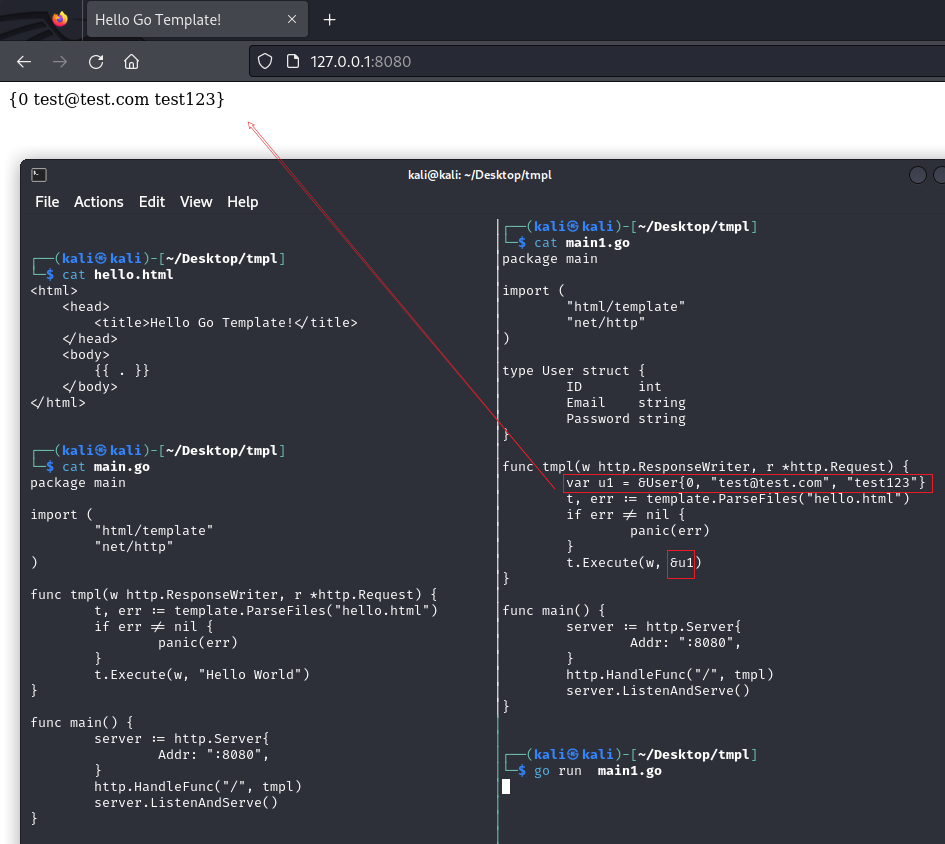Open the terminal Help menu
The width and height of the screenshot is (945, 844).
click(x=242, y=202)
